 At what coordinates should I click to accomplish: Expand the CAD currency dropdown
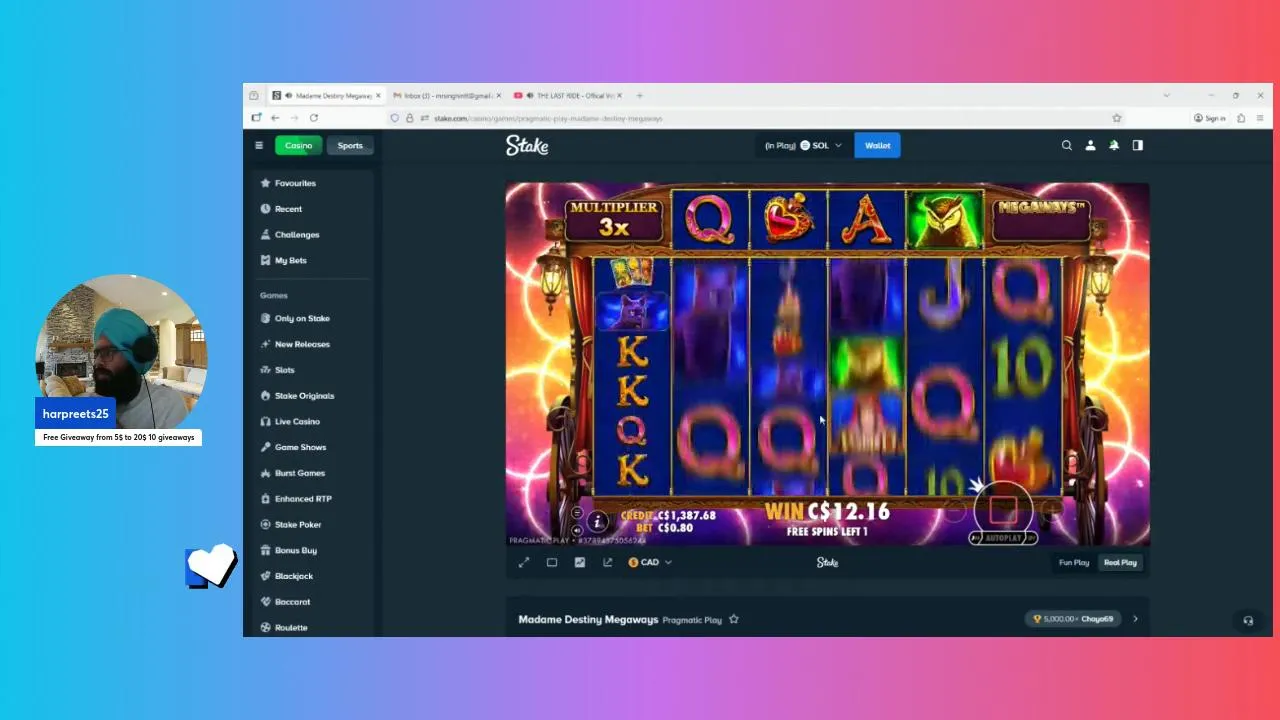coord(650,562)
